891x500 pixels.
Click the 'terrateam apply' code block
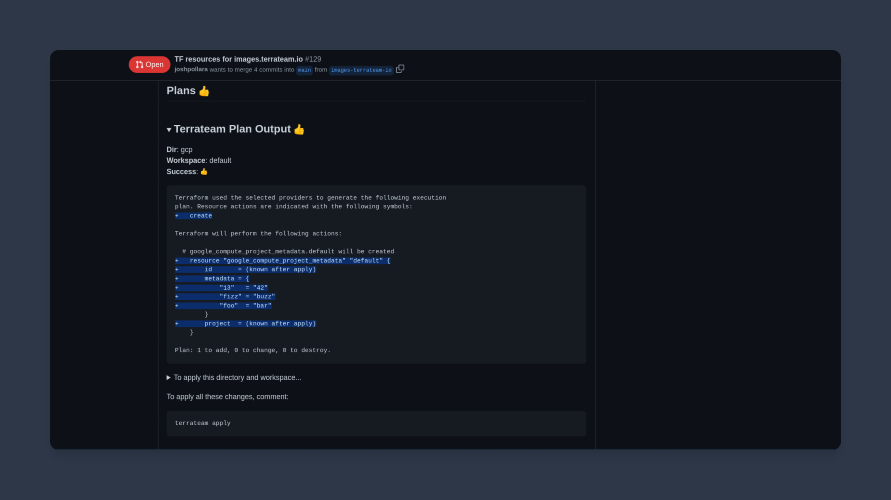coord(376,423)
